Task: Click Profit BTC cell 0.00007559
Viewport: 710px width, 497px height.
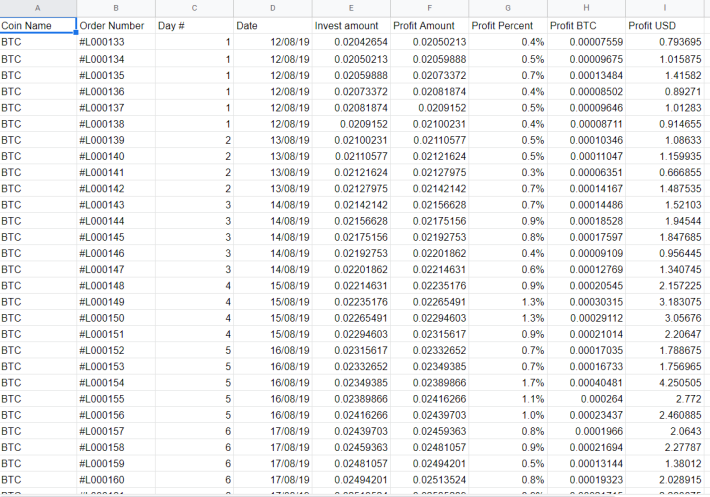Action: pyautogui.click(x=586, y=42)
